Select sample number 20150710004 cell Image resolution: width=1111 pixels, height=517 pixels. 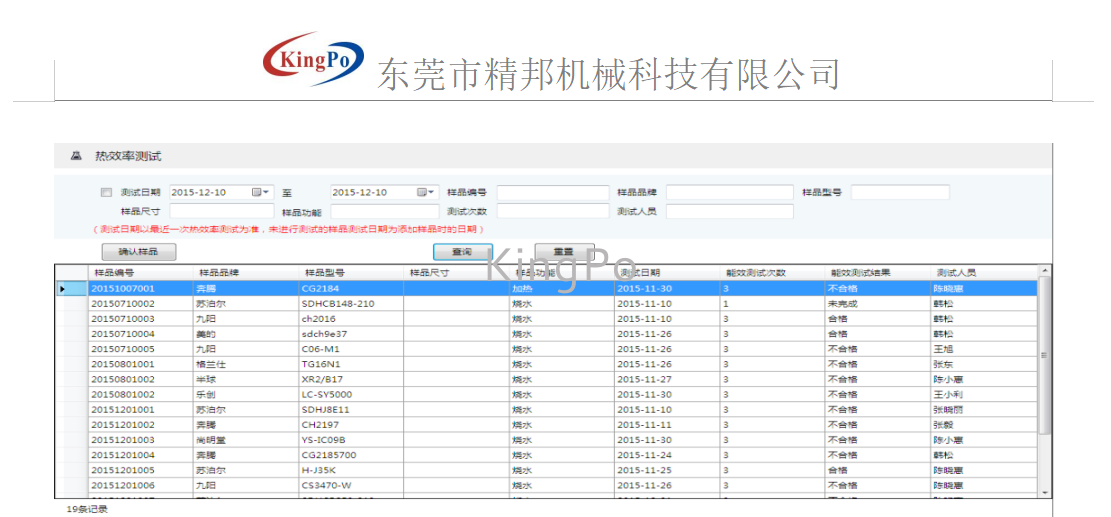[140, 334]
